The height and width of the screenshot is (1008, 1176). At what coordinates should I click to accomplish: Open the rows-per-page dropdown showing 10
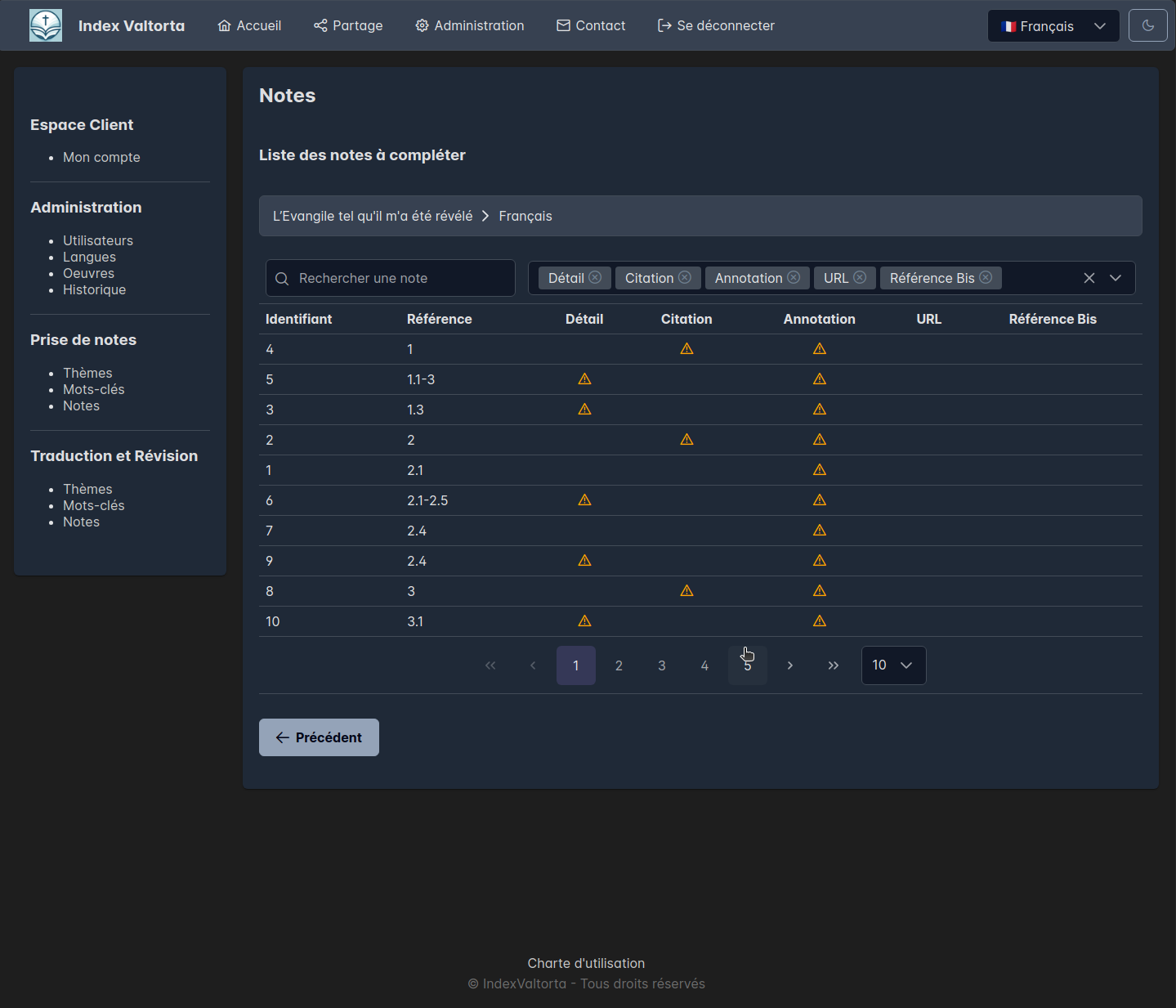click(x=892, y=665)
